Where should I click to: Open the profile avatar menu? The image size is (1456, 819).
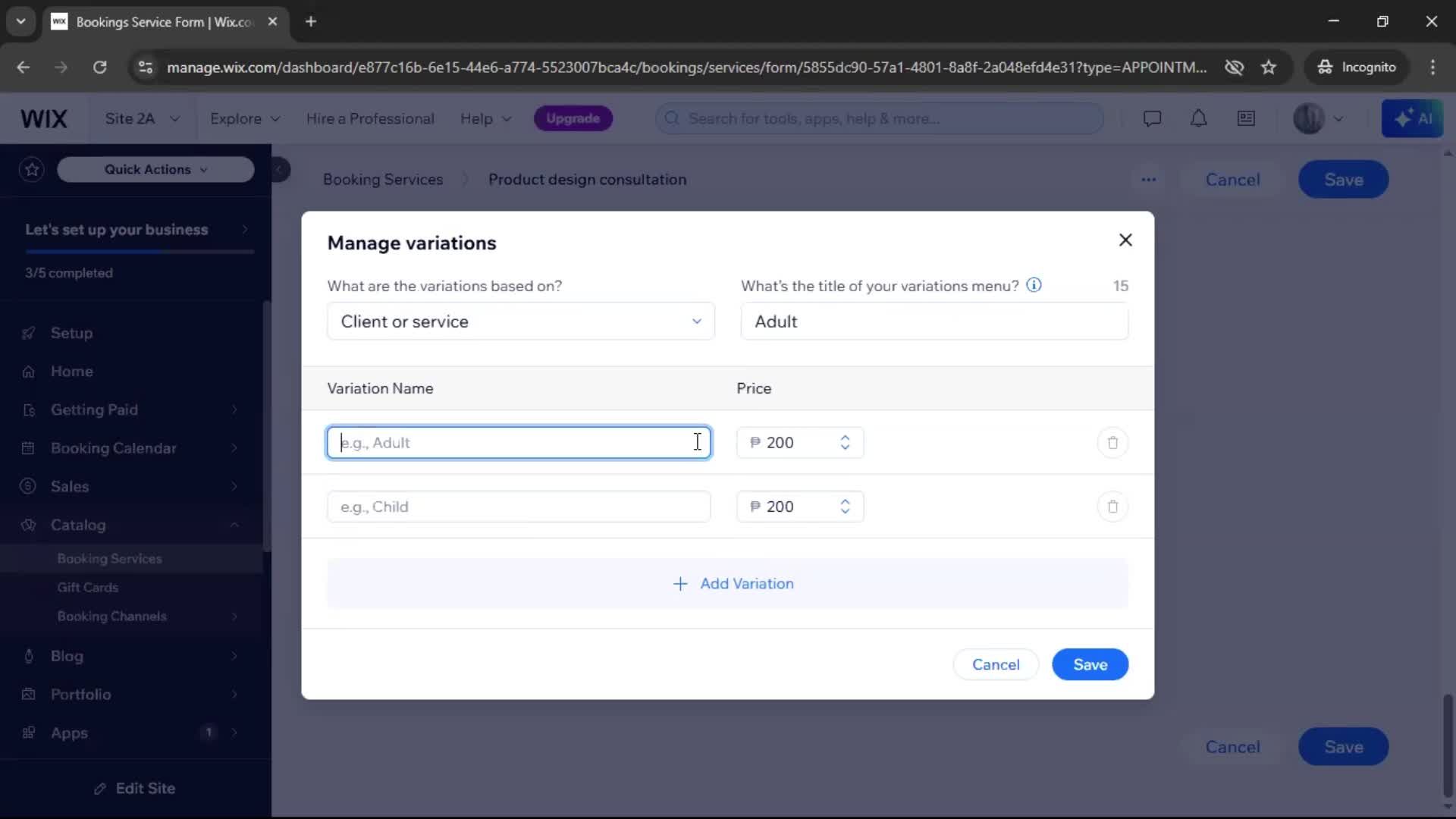pyautogui.click(x=1318, y=119)
